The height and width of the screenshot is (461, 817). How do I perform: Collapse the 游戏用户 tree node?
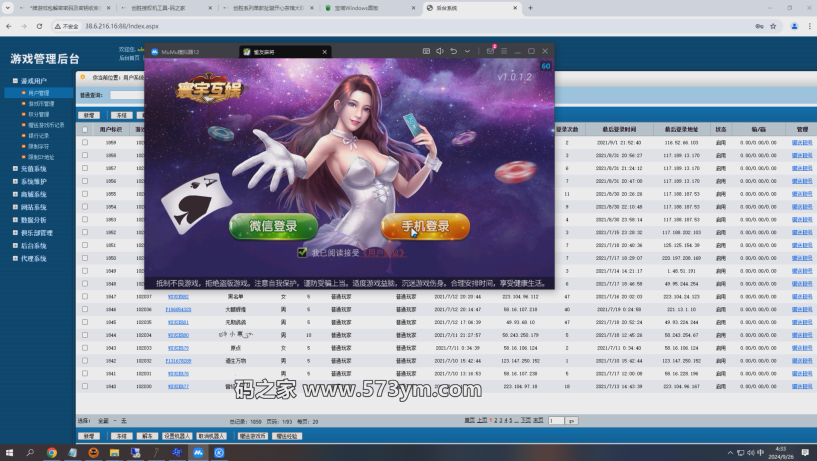(x=15, y=81)
